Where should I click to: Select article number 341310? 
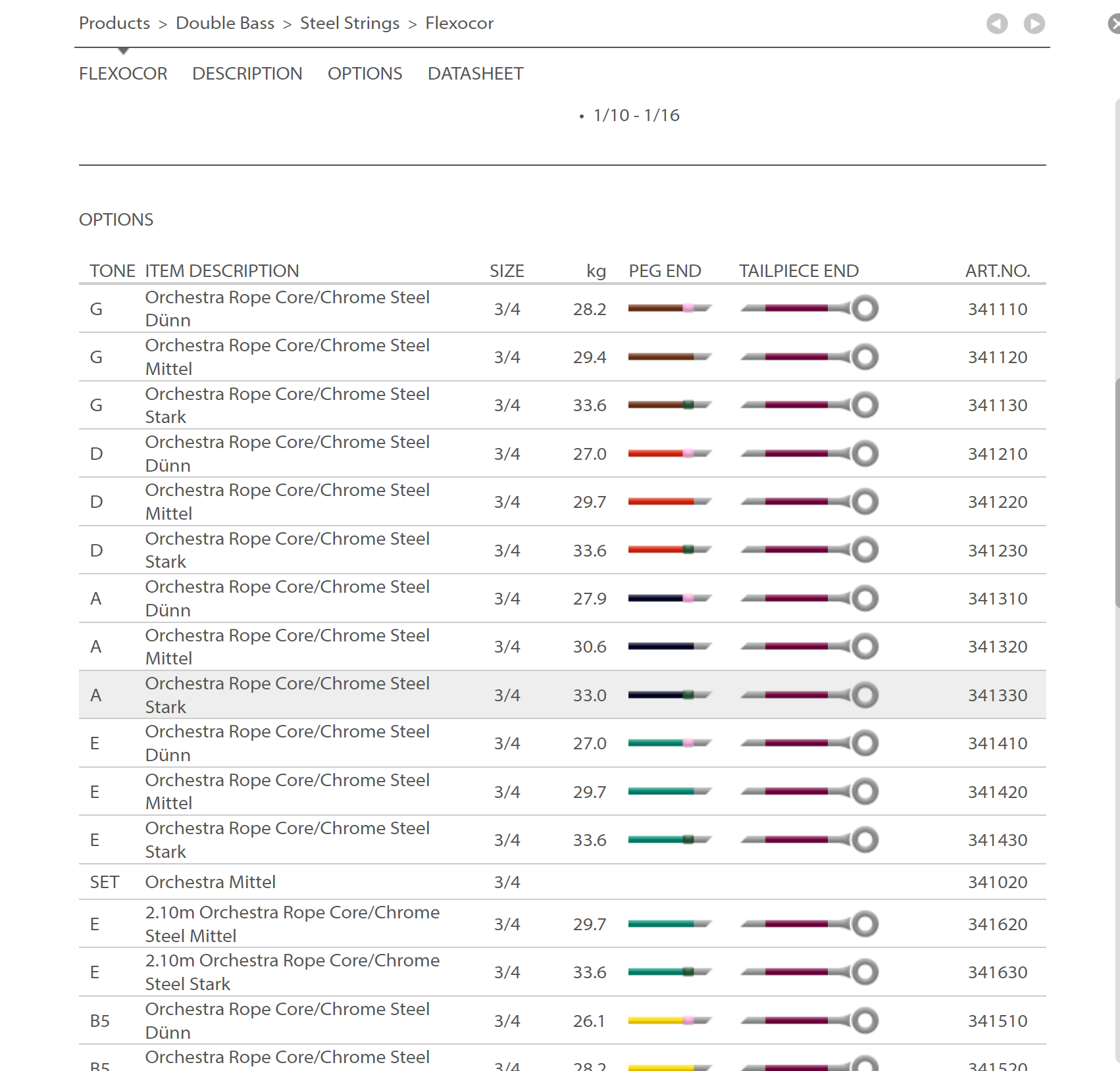click(998, 599)
